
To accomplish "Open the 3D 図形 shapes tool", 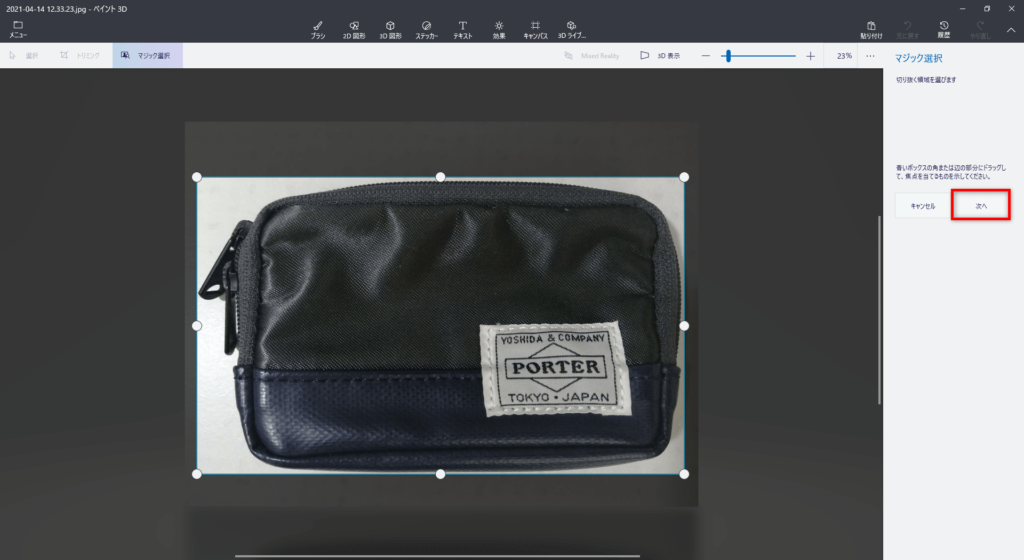I will 390,30.
